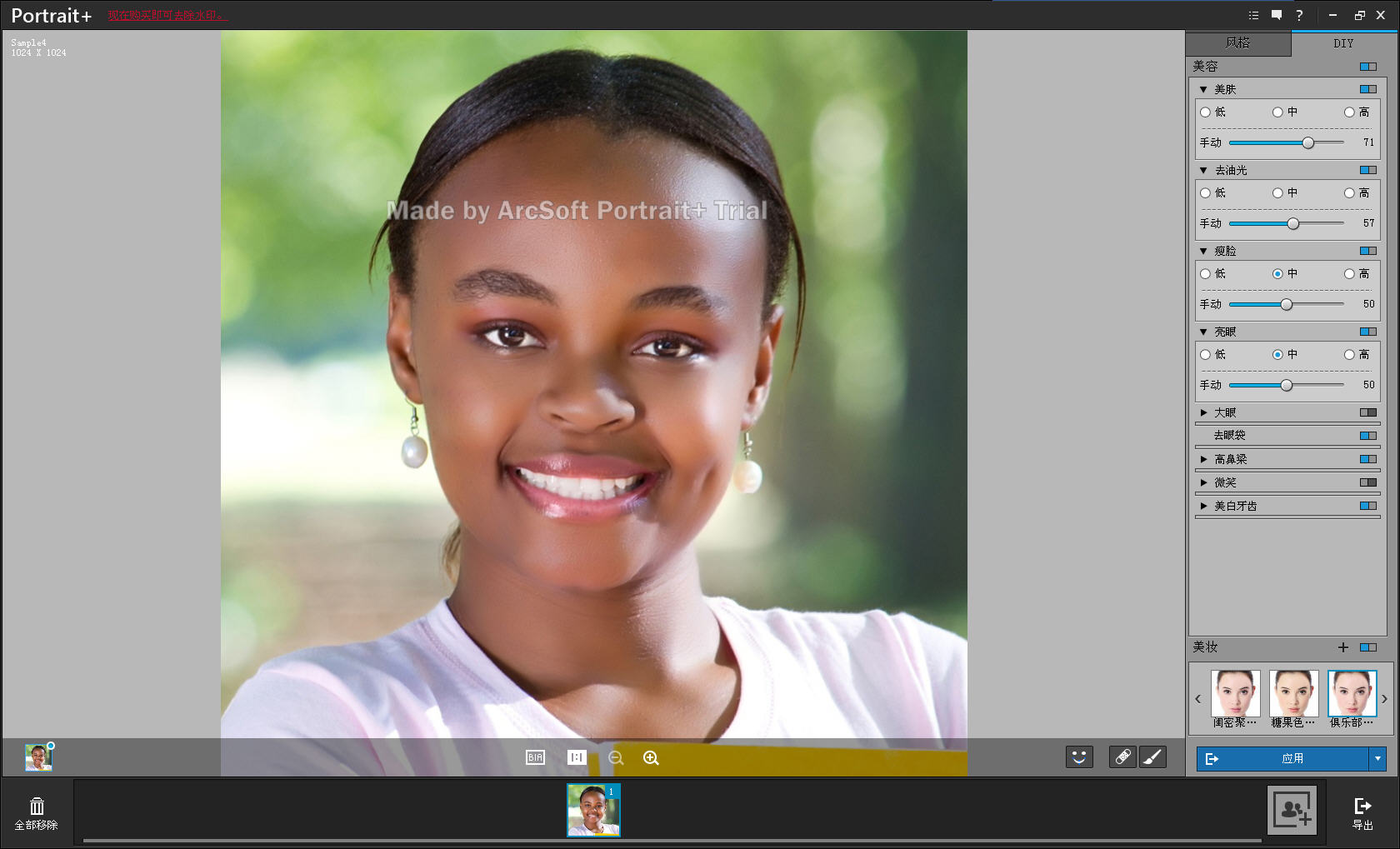Select photo thumbnail 1 in filmstrip
The image size is (1400, 849).
593,810
